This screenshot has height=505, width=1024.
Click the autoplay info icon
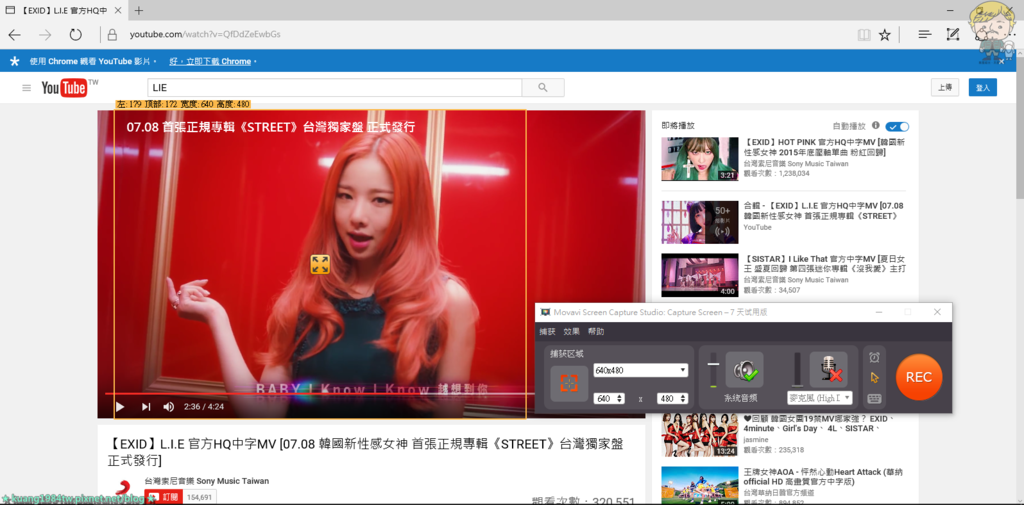(x=875, y=125)
